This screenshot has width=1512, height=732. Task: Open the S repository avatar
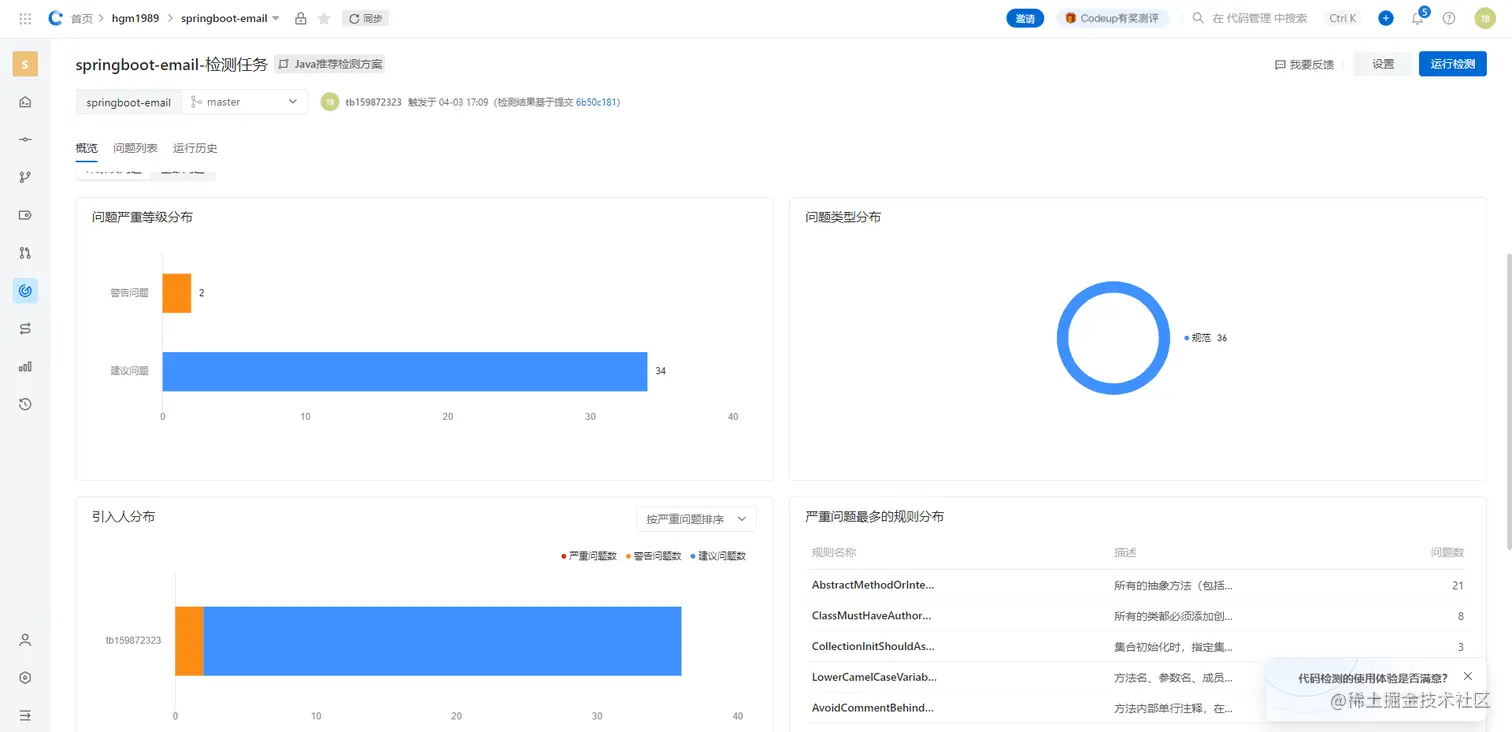tap(25, 64)
